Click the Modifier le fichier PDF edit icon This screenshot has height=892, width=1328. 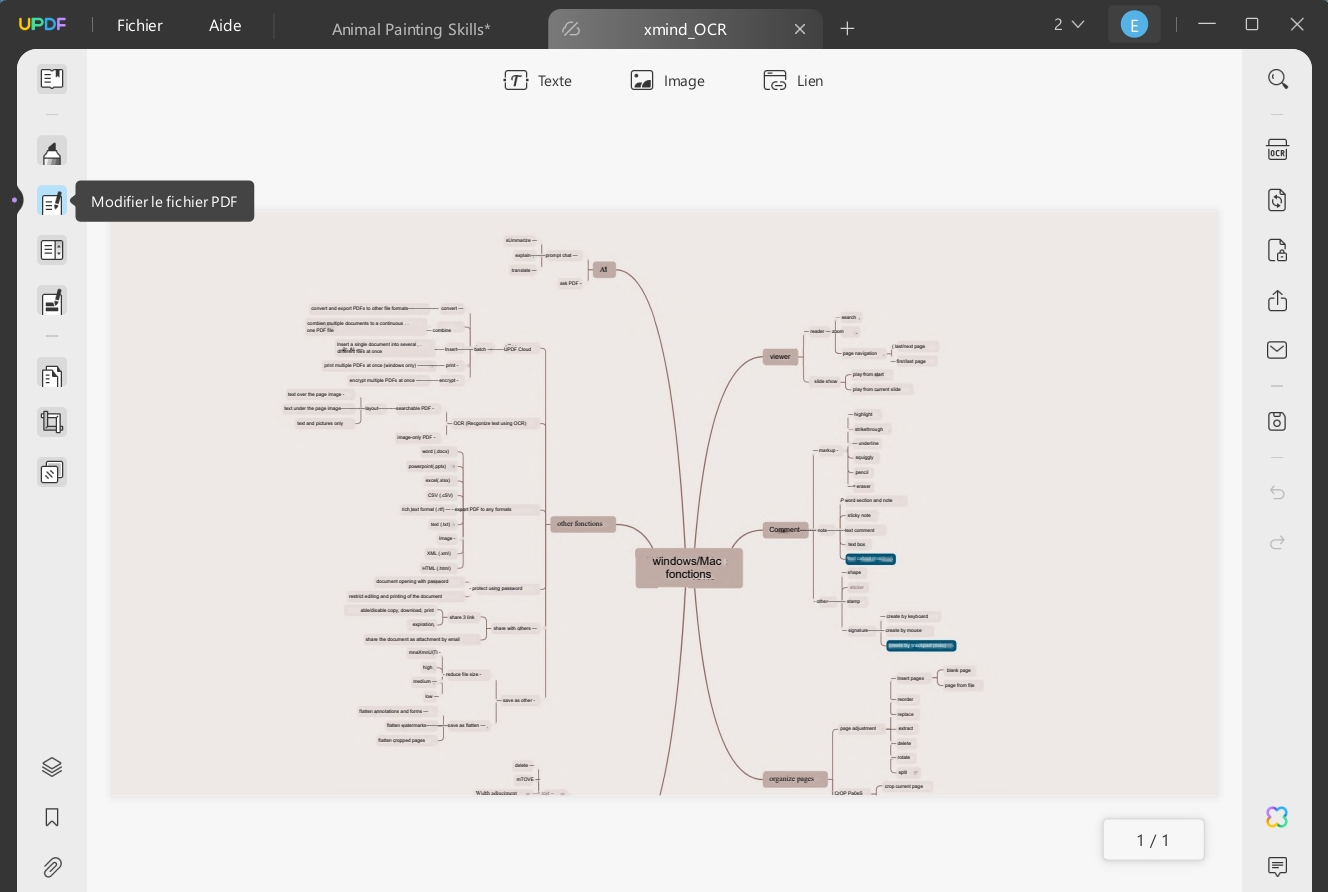52,201
